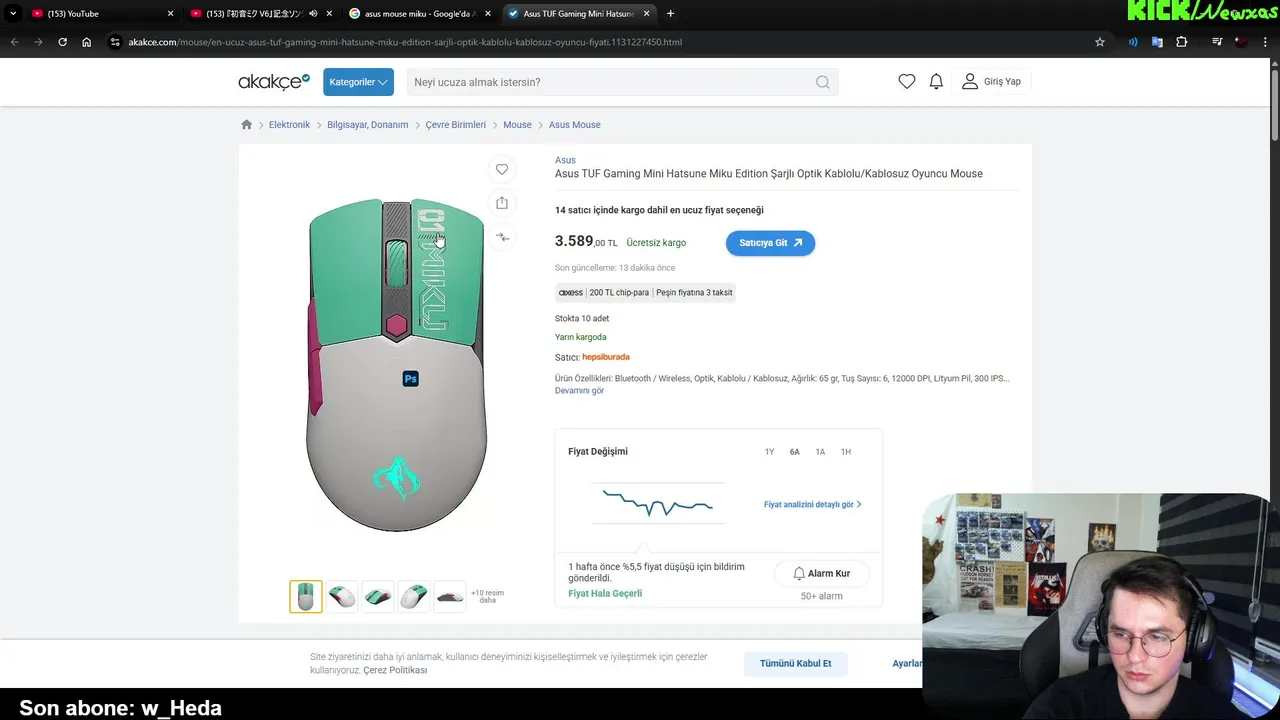
Task: Open the tab search dropdown arrow
Action: point(13,14)
